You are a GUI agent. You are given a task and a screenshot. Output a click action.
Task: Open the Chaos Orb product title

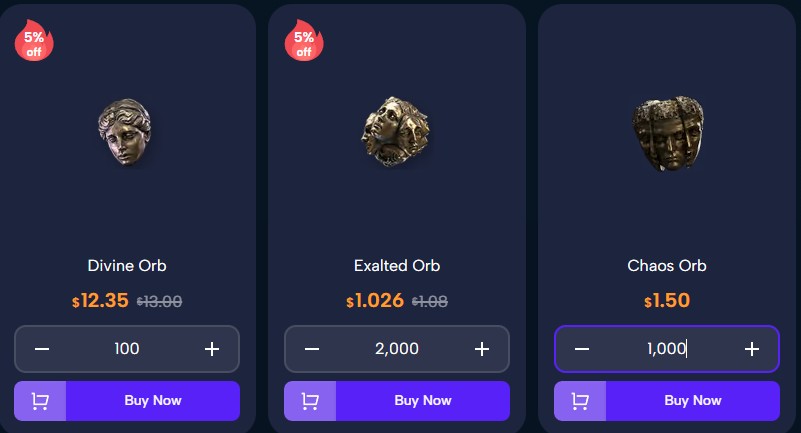pos(667,266)
